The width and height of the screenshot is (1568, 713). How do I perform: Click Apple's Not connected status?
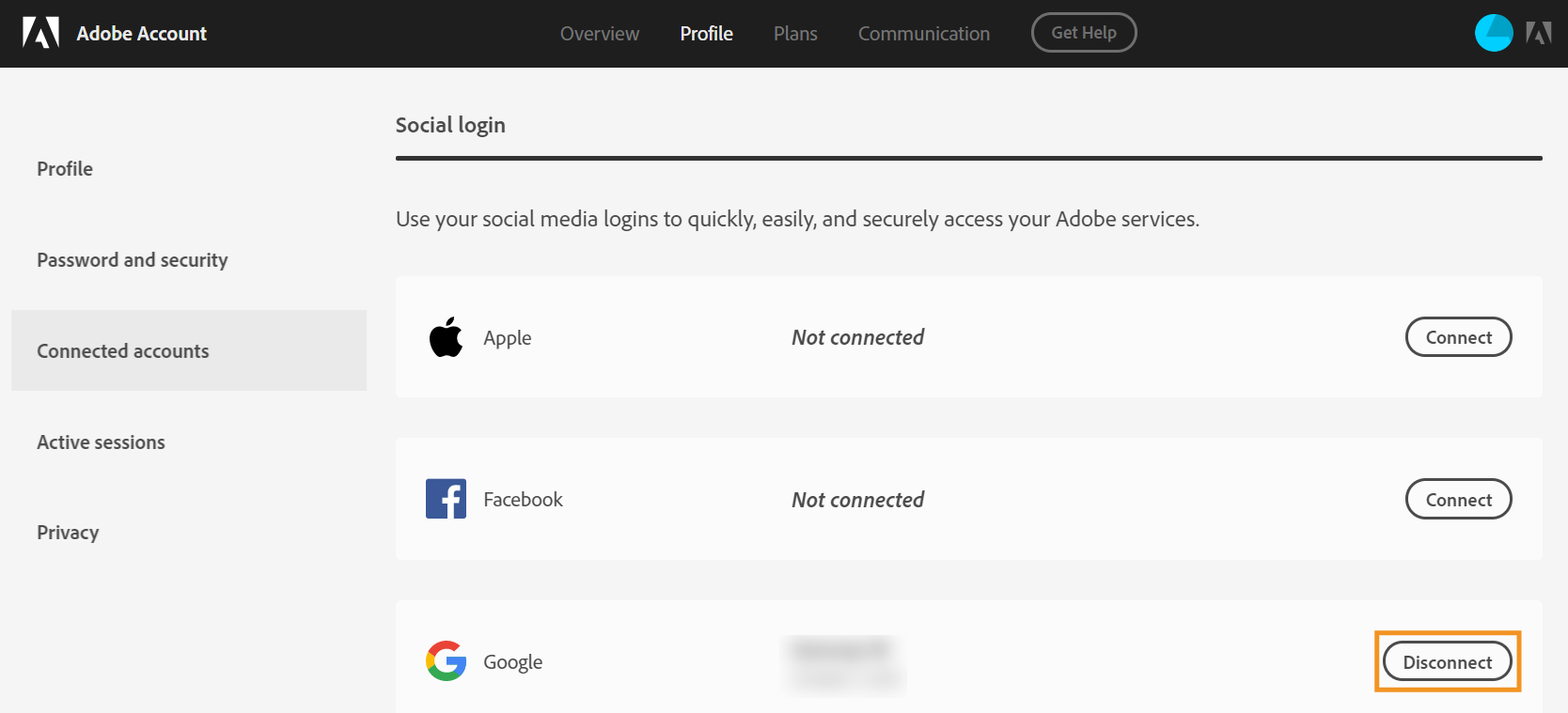(x=858, y=337)
